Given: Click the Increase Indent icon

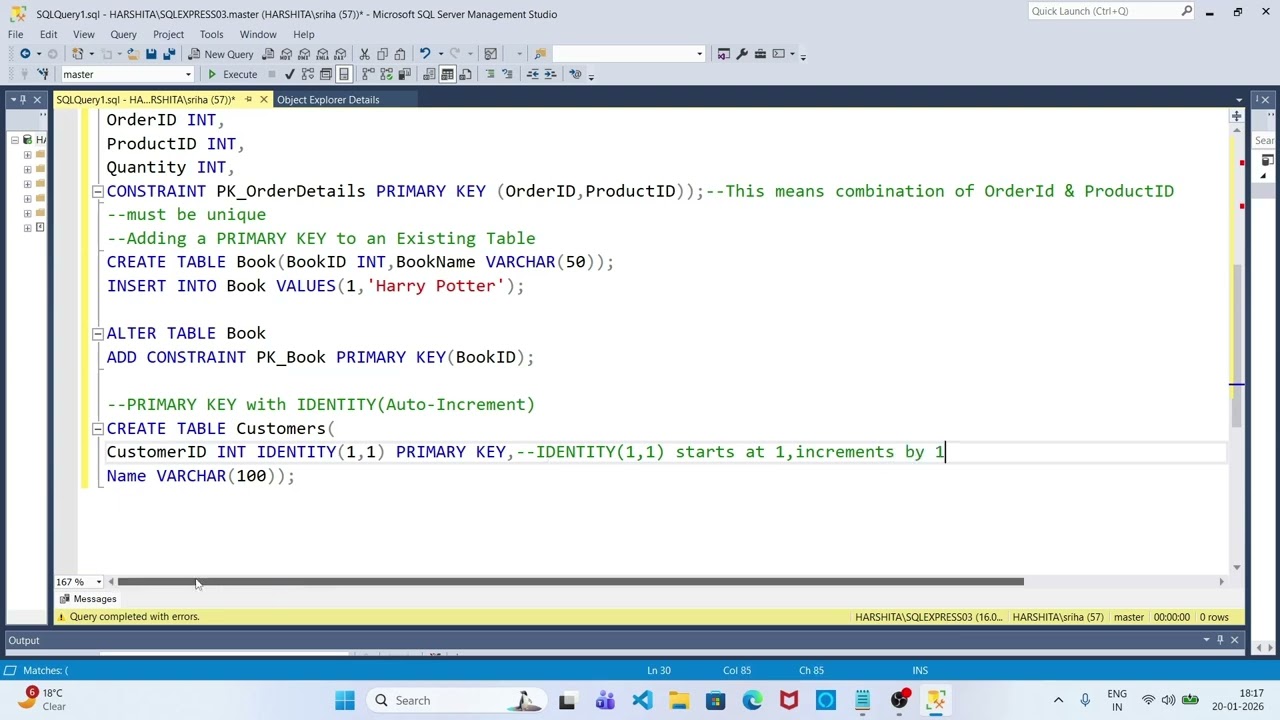Looking at the screenshot, I should point(549,74).
